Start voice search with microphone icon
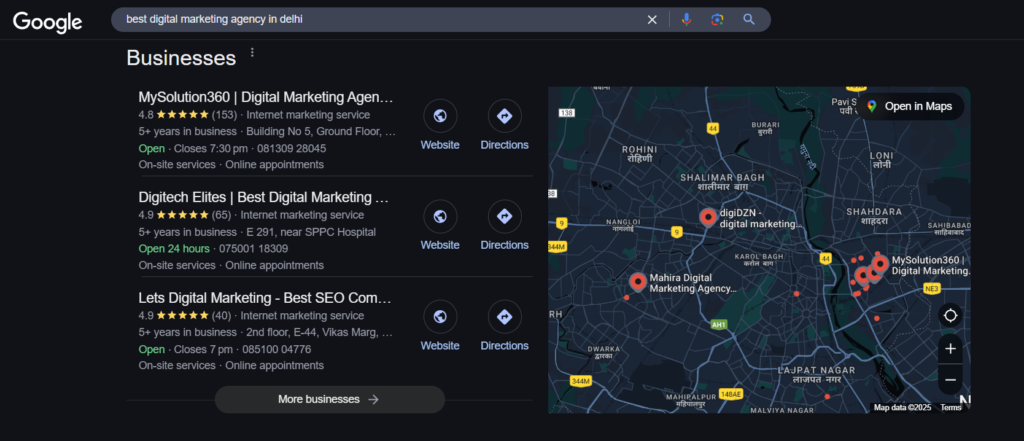The width and height of the screenshot is (1024, 441). pos(686,20)
